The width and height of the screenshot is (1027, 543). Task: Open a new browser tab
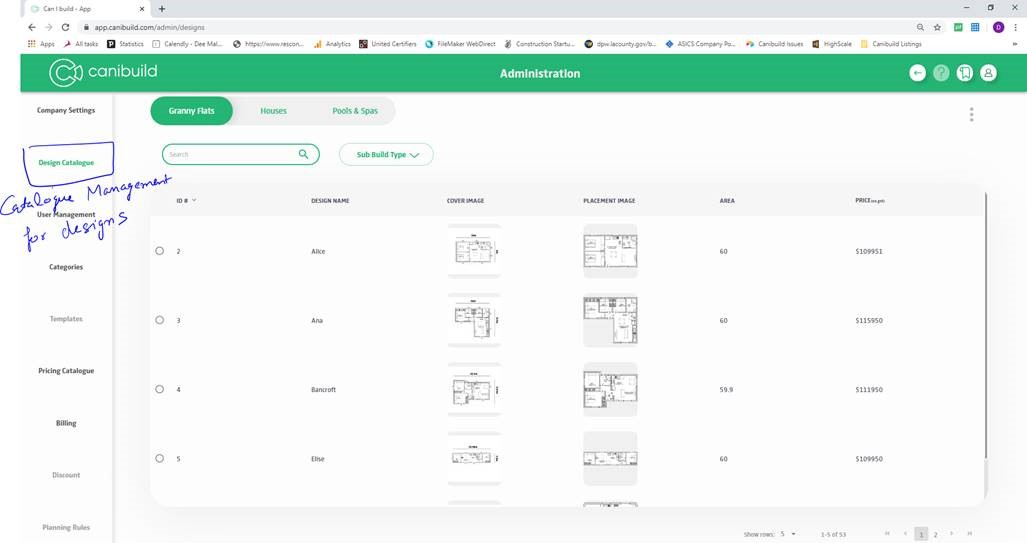tap(162, 9)
